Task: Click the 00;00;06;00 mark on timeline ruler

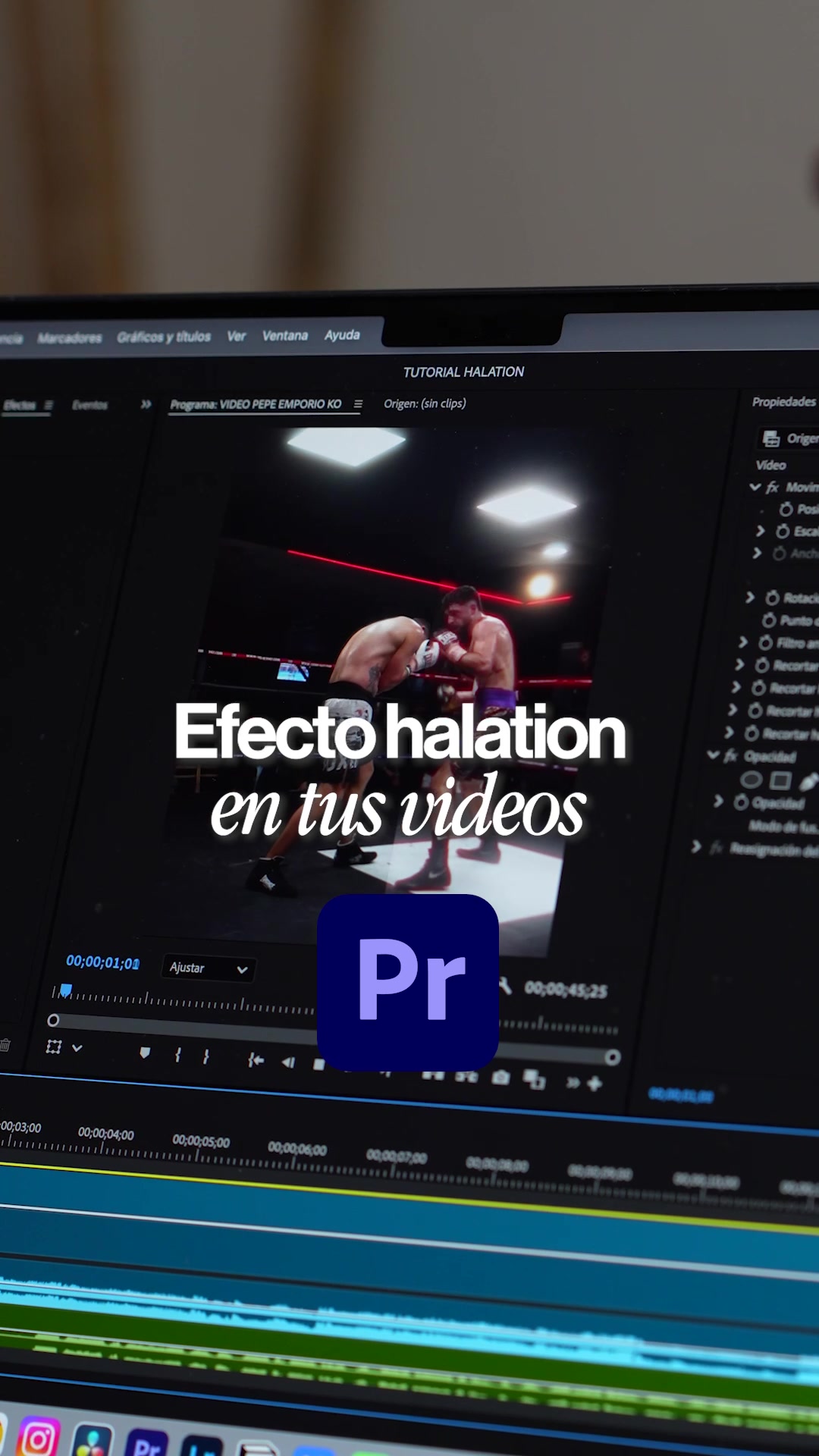Action: pyautogui.click(x=297, y=1149)
